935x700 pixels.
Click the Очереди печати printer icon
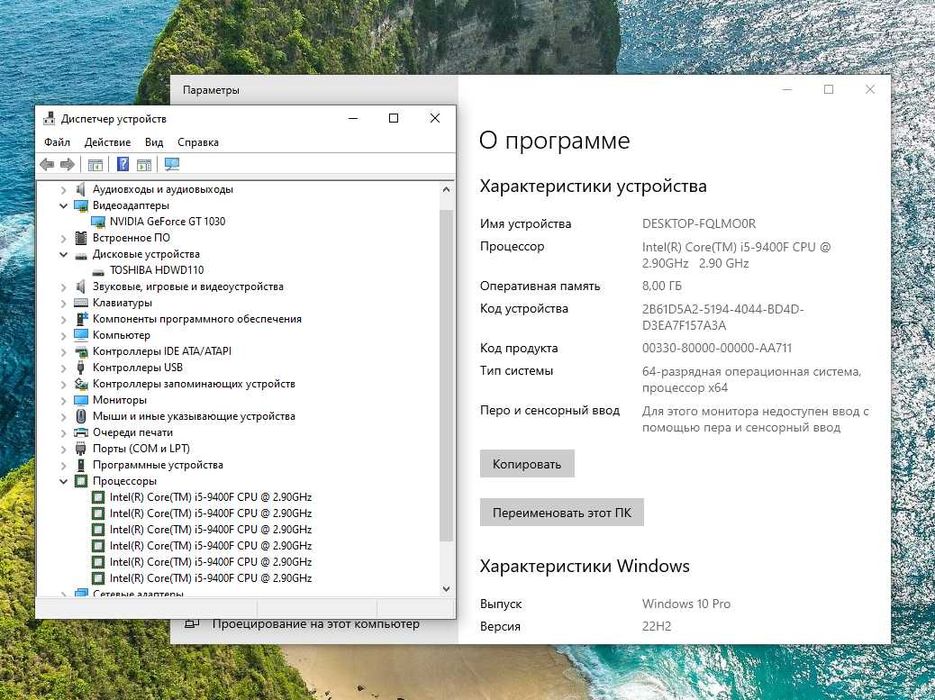click(x=81, y=432)
